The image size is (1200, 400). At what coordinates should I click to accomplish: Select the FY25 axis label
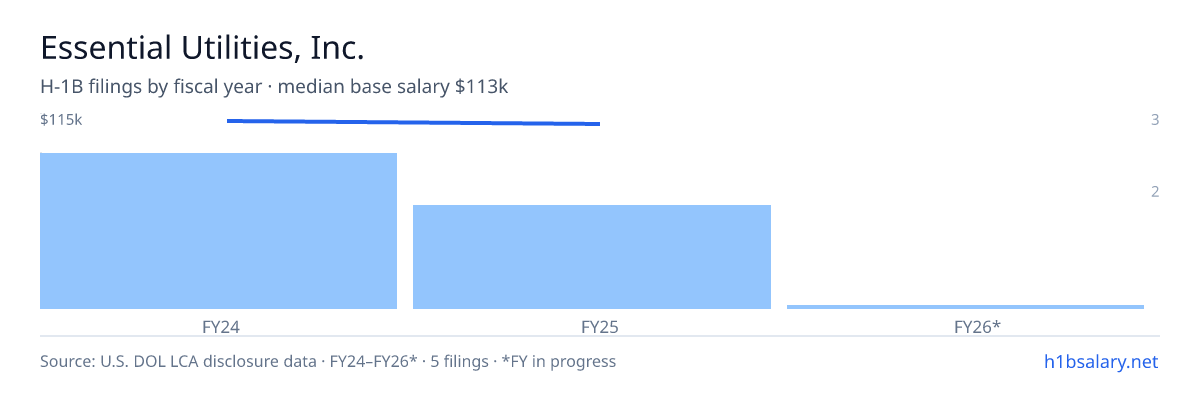(592, 326)
